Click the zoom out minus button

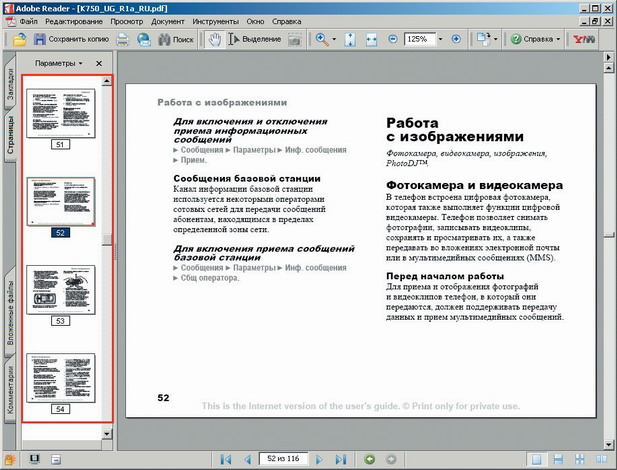click(x=394, y=39)
